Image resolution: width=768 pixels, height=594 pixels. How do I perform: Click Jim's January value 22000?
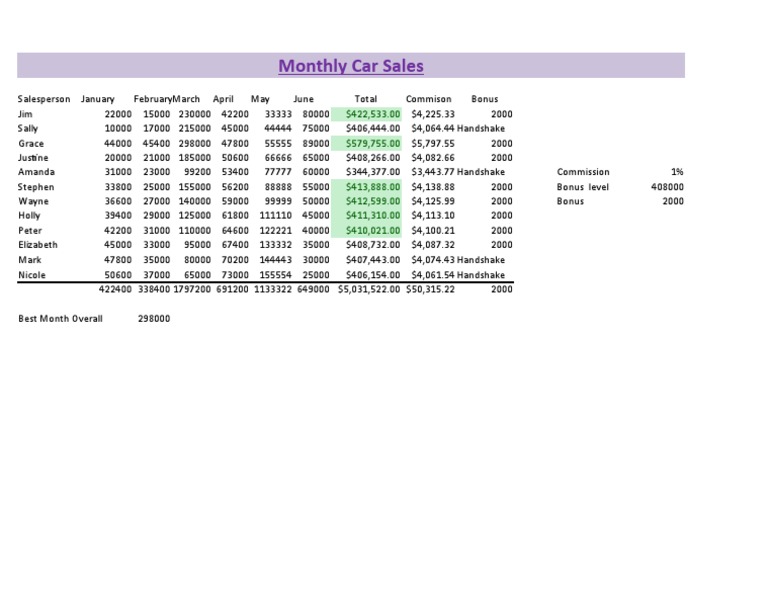tap(118, 114)
